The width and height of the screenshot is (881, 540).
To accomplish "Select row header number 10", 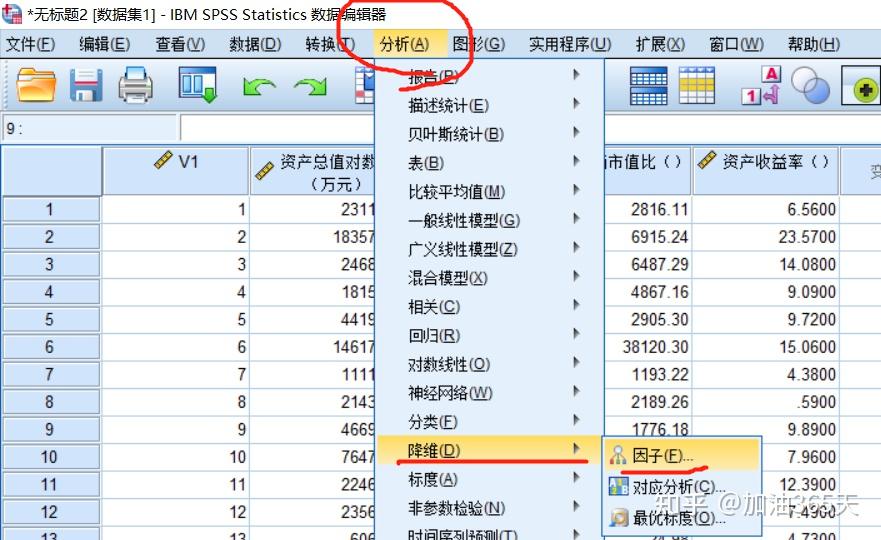I will tap(51, 457).
